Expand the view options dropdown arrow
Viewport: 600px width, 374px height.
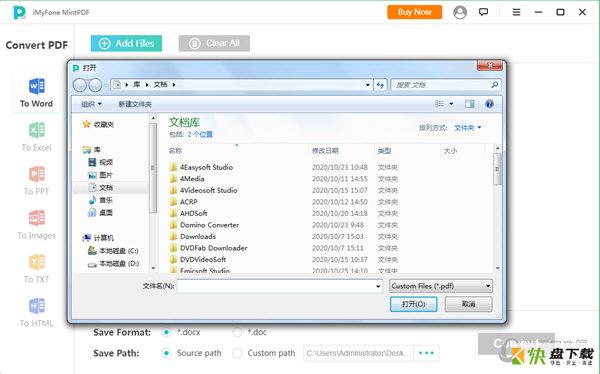[x=451, y=104]
